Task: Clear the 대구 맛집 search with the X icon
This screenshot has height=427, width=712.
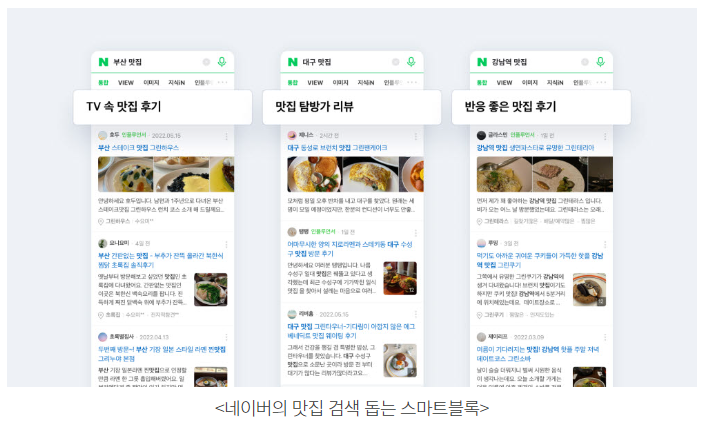Action: tap(396, 62)
